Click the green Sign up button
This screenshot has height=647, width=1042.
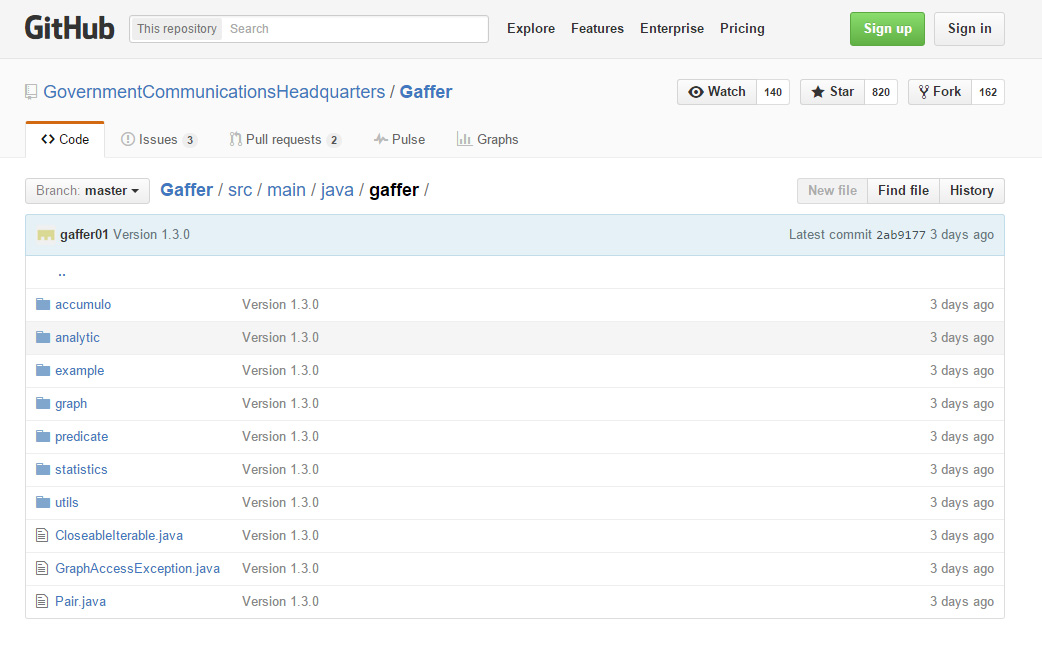(887, 29)
